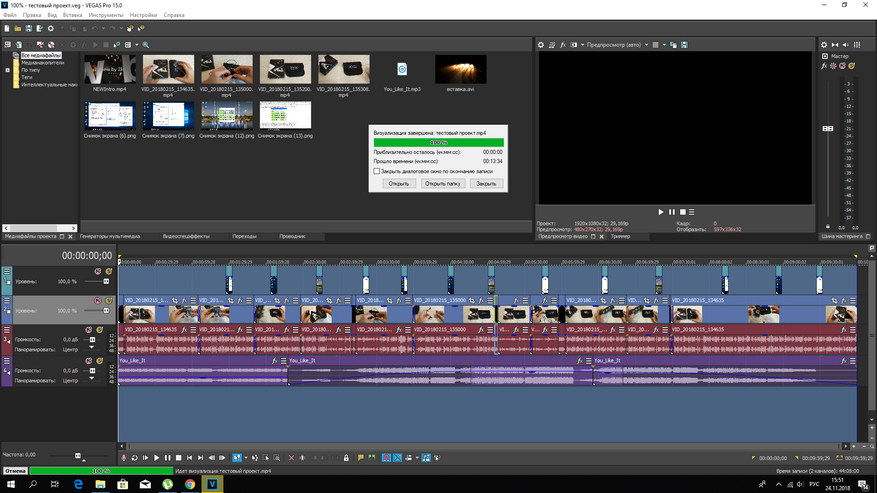Click the timeline record microphone button

click(124, 457)
